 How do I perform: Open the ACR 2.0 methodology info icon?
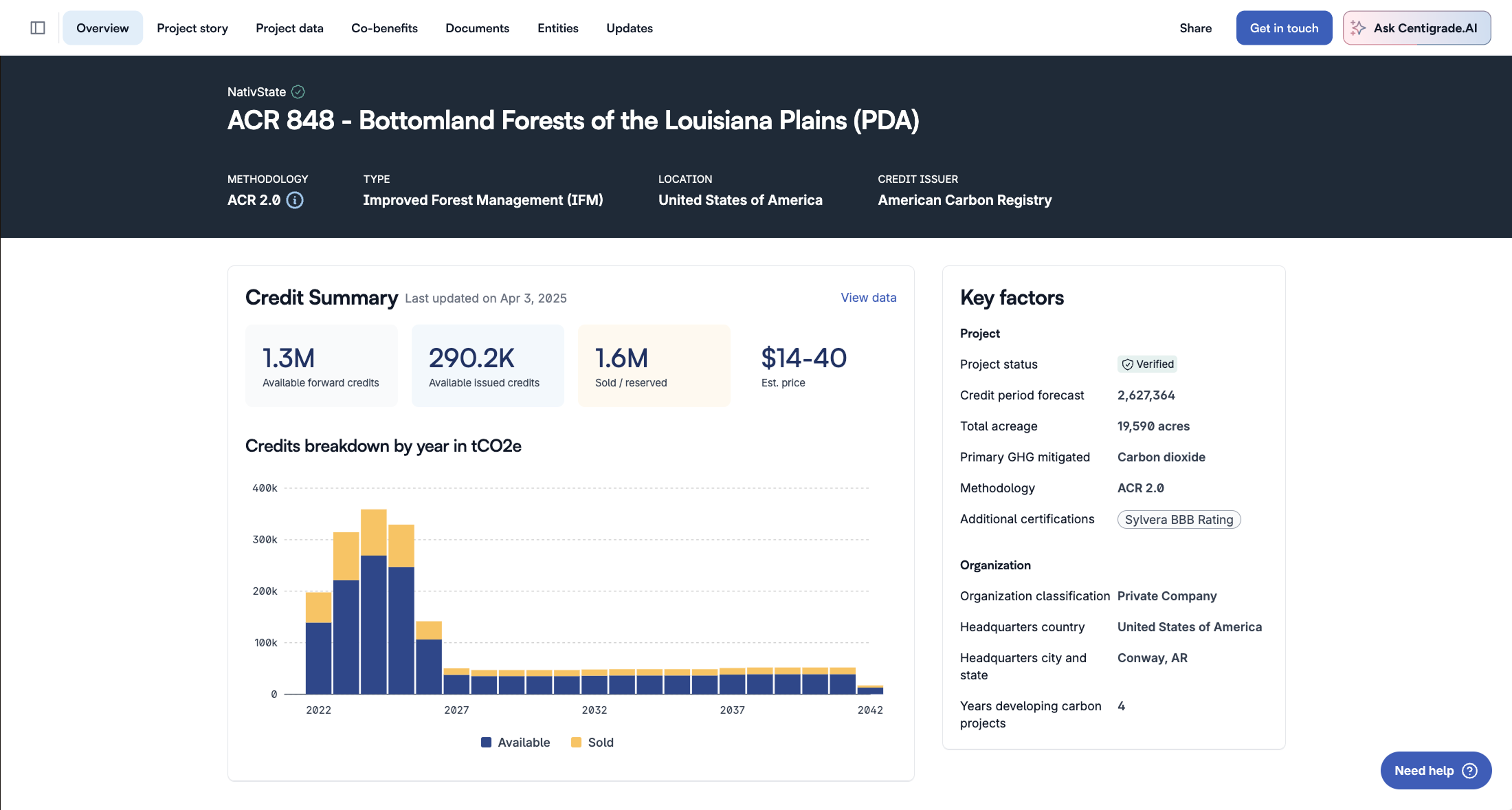[295, 200]
